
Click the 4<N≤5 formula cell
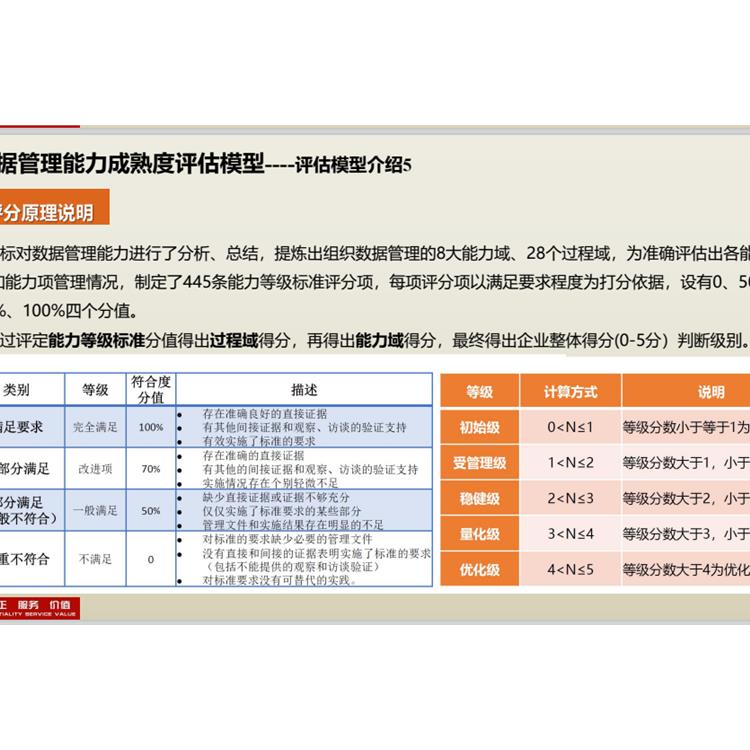coord(571,569)
